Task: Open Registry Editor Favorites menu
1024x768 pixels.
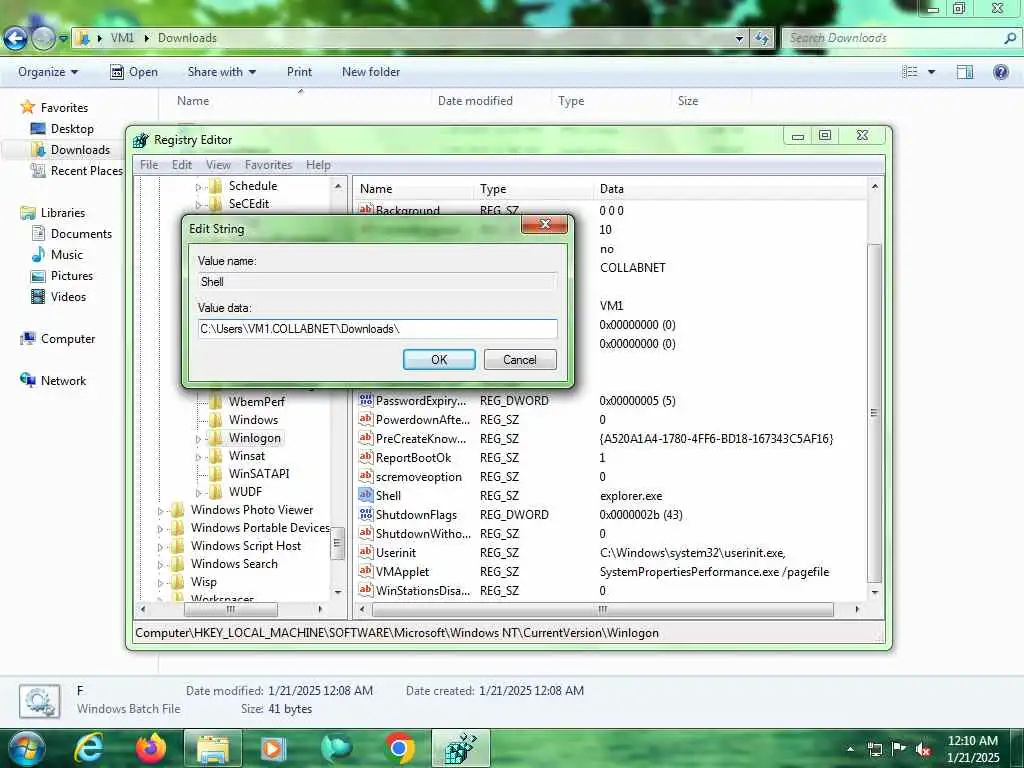Action: tap(268, 165)
